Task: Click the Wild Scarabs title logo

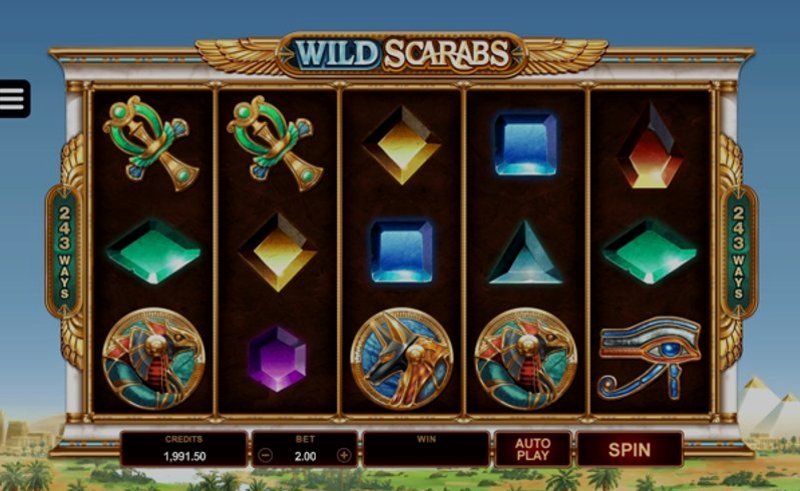Action: click(x=402, y=54)
